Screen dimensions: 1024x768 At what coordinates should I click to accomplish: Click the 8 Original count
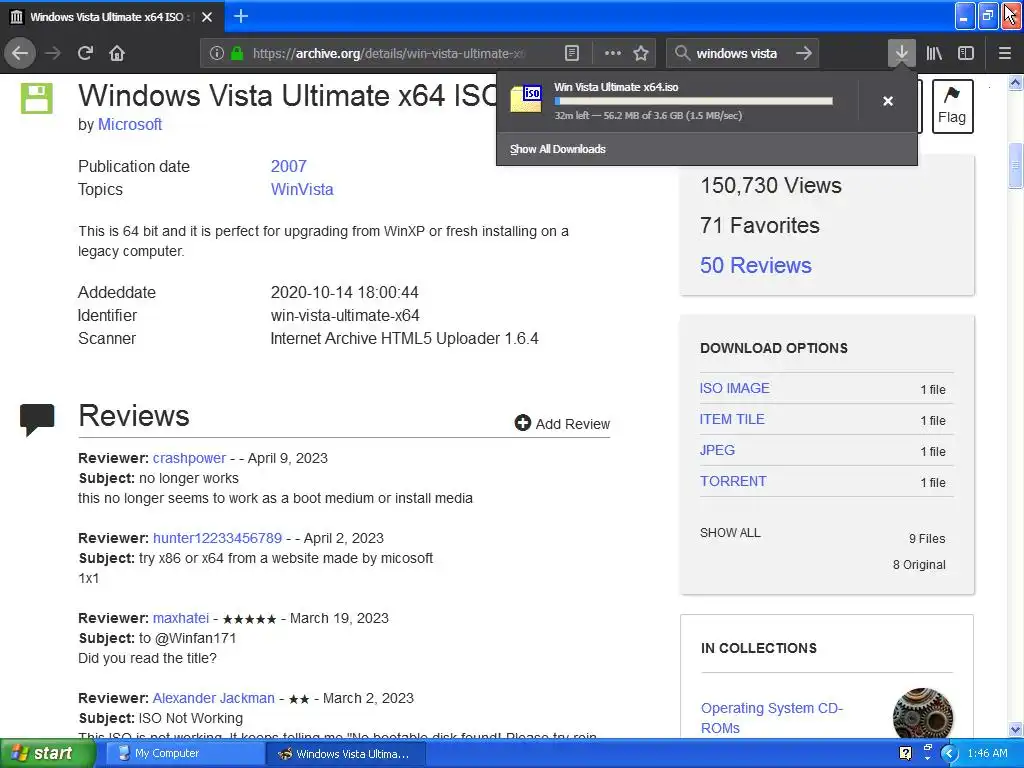point(919,565)
